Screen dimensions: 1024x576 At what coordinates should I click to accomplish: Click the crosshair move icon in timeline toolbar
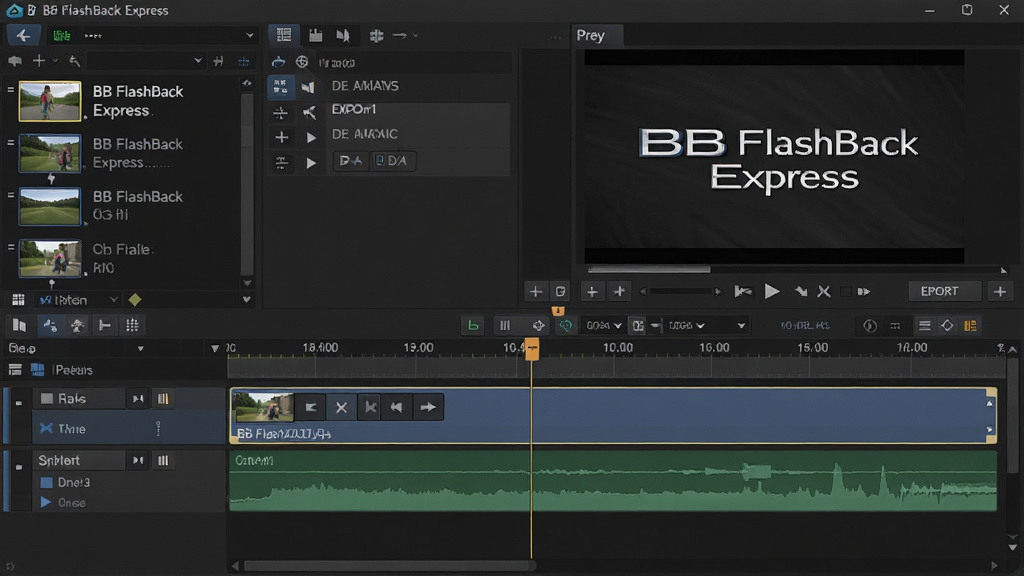[538, 325]
